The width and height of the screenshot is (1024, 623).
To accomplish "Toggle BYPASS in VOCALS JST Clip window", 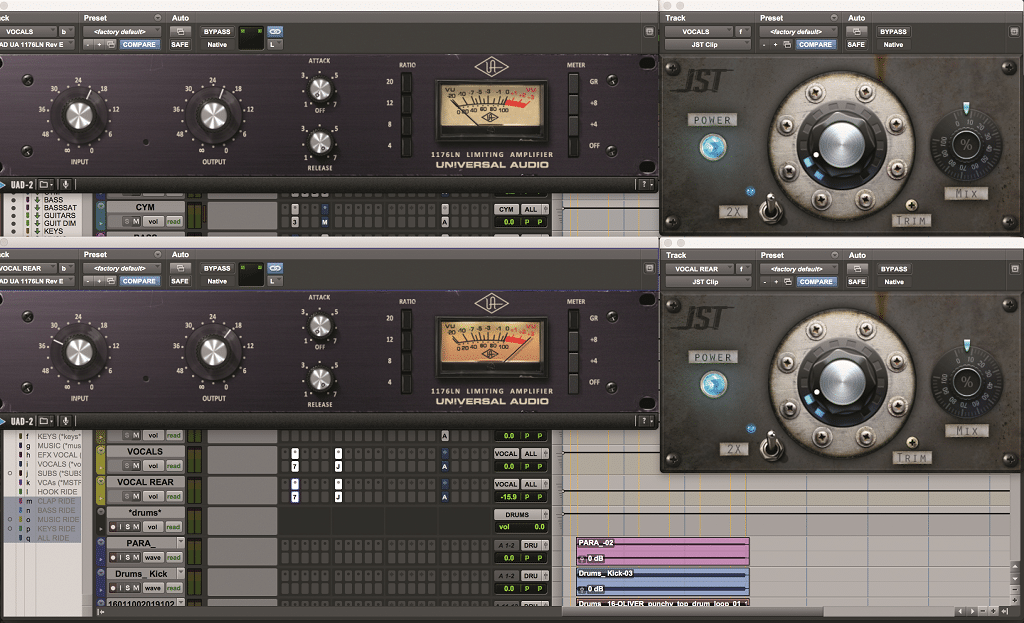I will [893, 31].
